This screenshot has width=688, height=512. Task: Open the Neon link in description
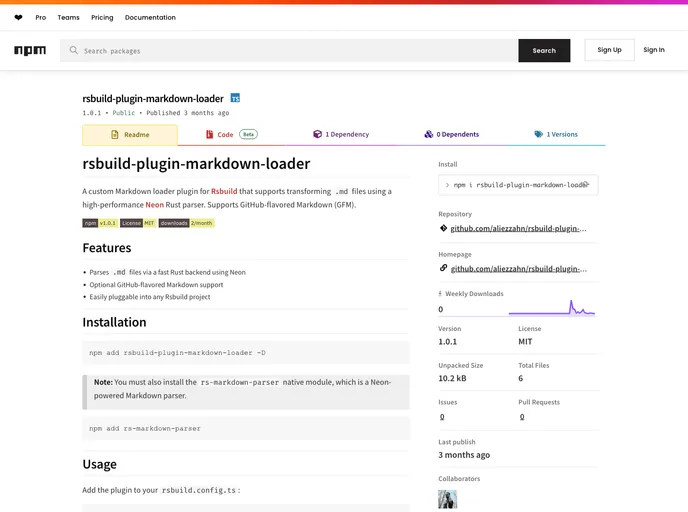(x=154, y=205)
